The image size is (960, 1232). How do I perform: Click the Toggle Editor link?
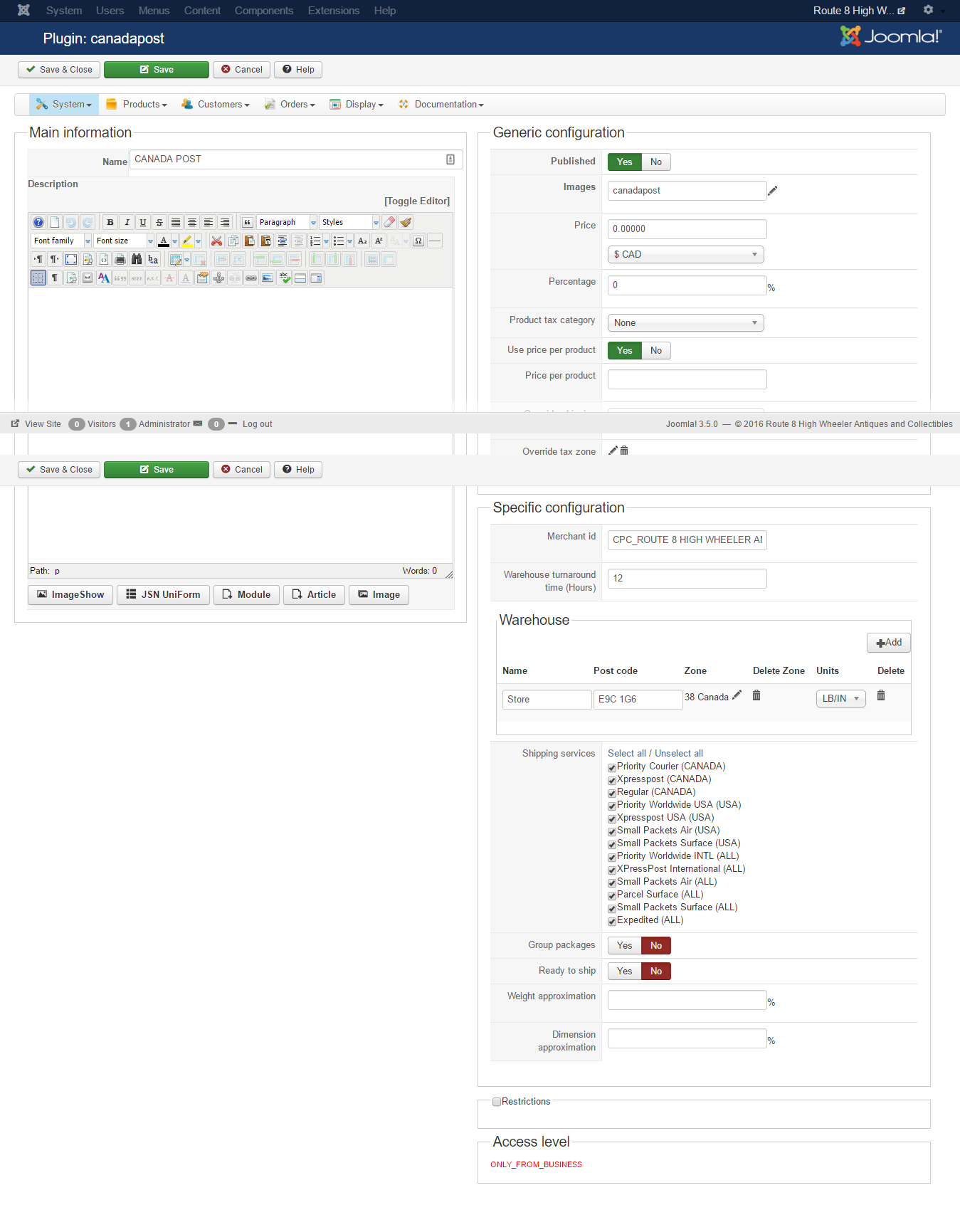click(417, 201)
